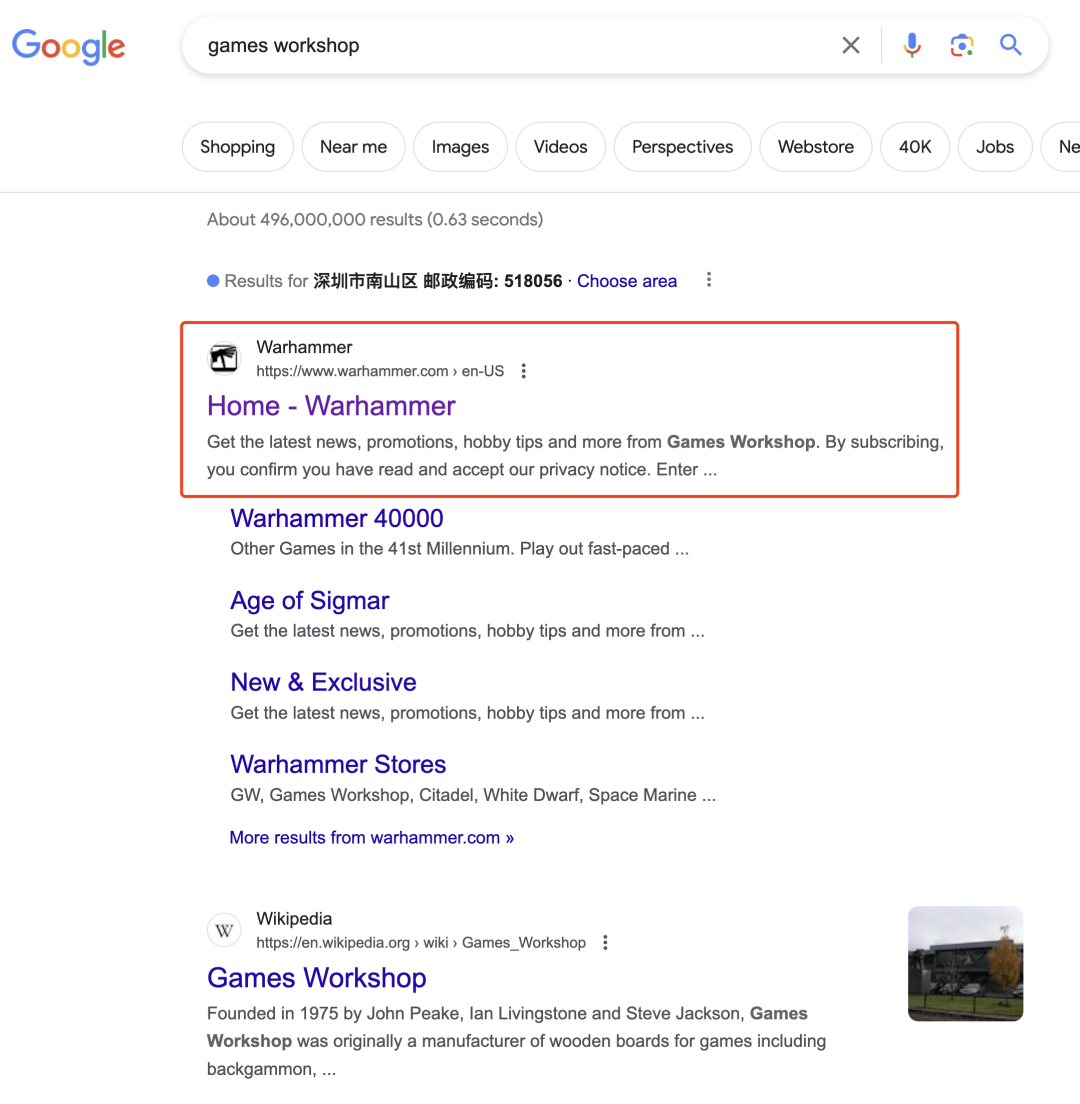The height and width of the screenshot is (1104, 1080).
Task: Switch to Images results
Action: 460,146
